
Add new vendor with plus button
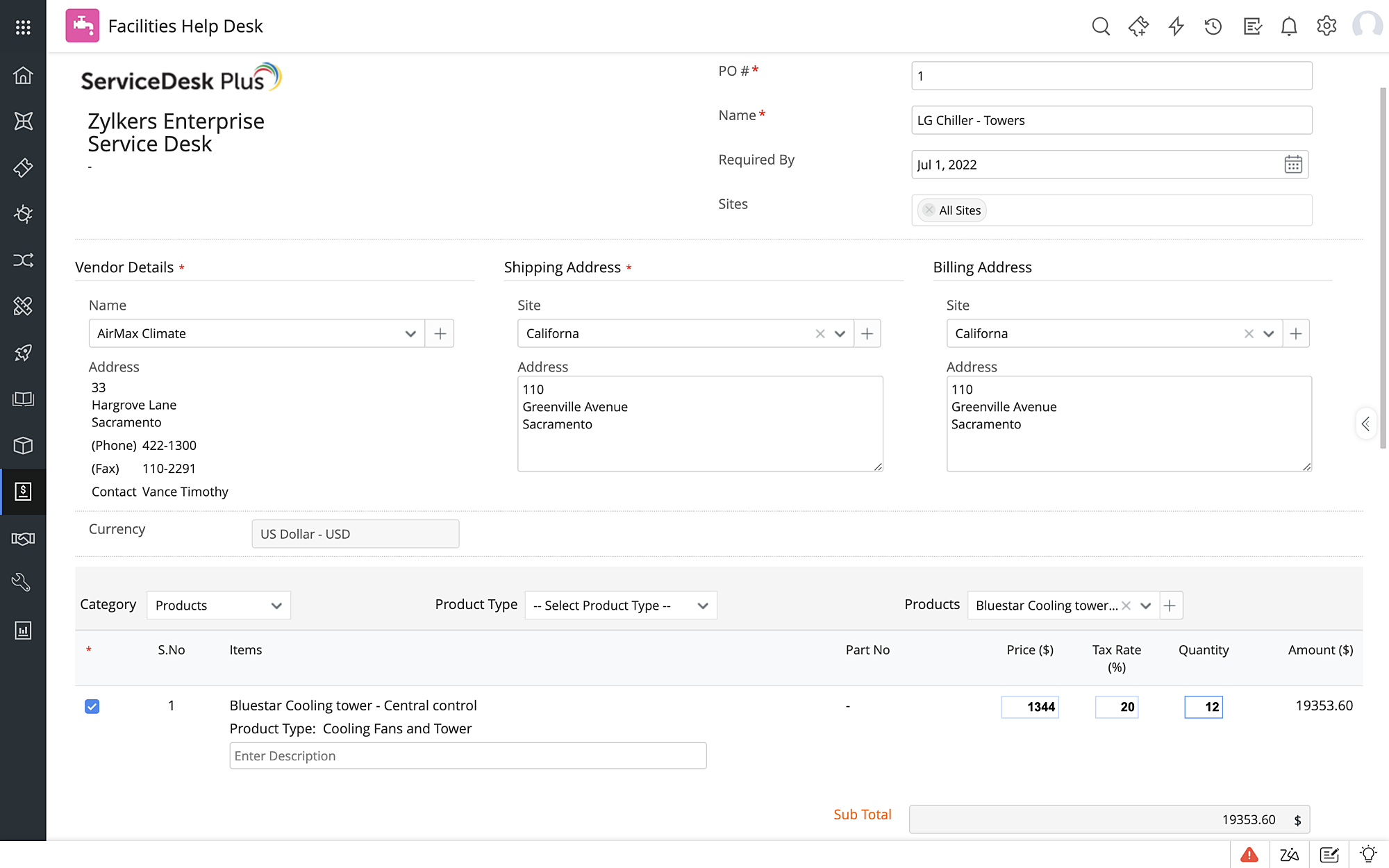coord(440,334)
